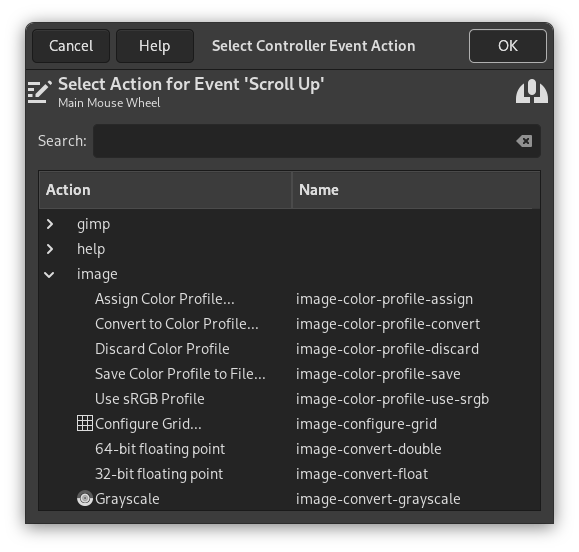Expand the gimp action group
The height and width of the screenshot is (552, 579).
click(x=50, y=224)
